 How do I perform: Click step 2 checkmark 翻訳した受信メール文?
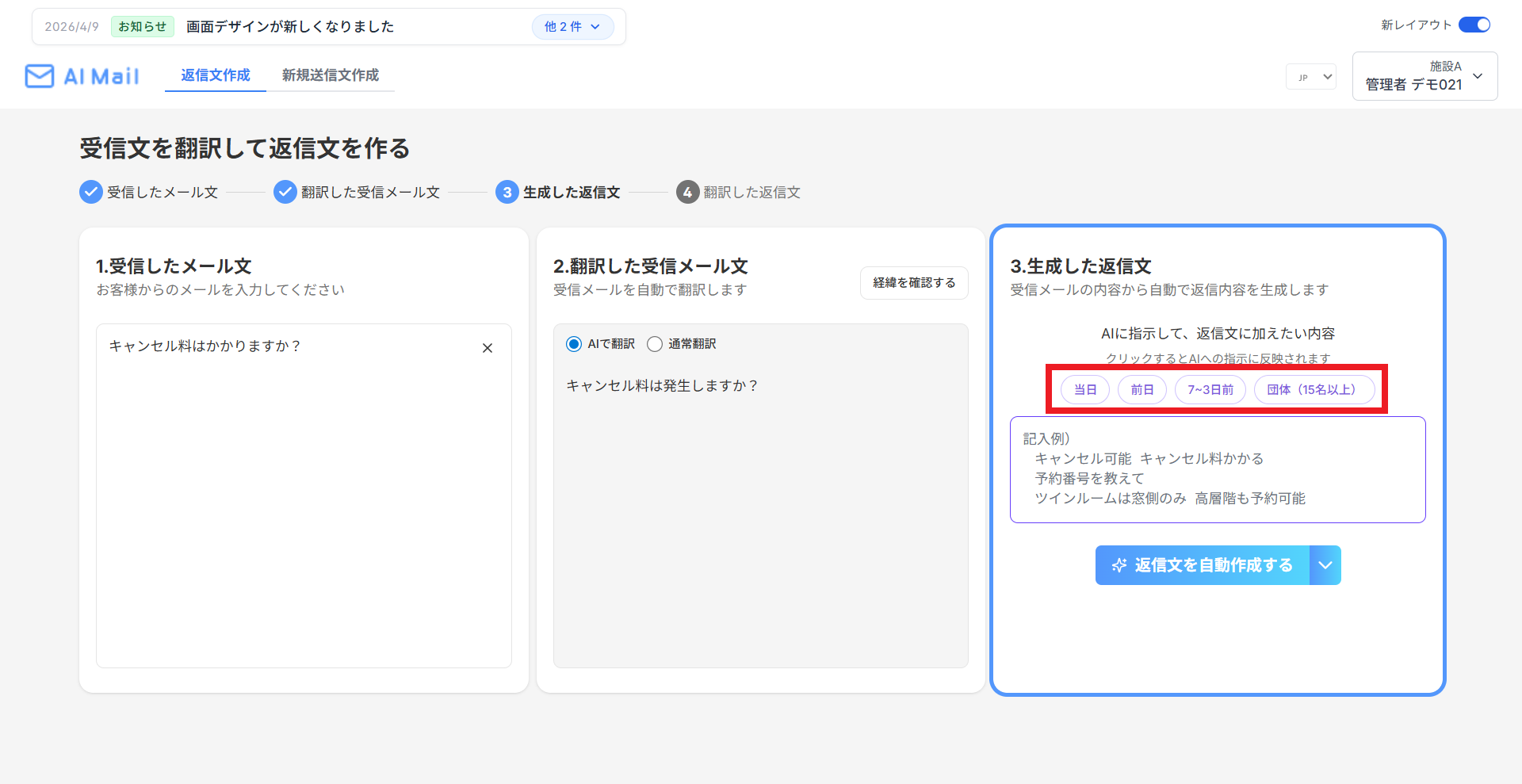pos(285,192)
